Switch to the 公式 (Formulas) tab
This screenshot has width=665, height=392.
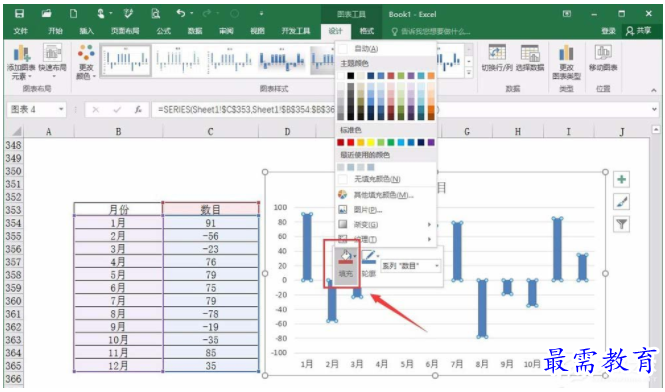tap(163, 31)
